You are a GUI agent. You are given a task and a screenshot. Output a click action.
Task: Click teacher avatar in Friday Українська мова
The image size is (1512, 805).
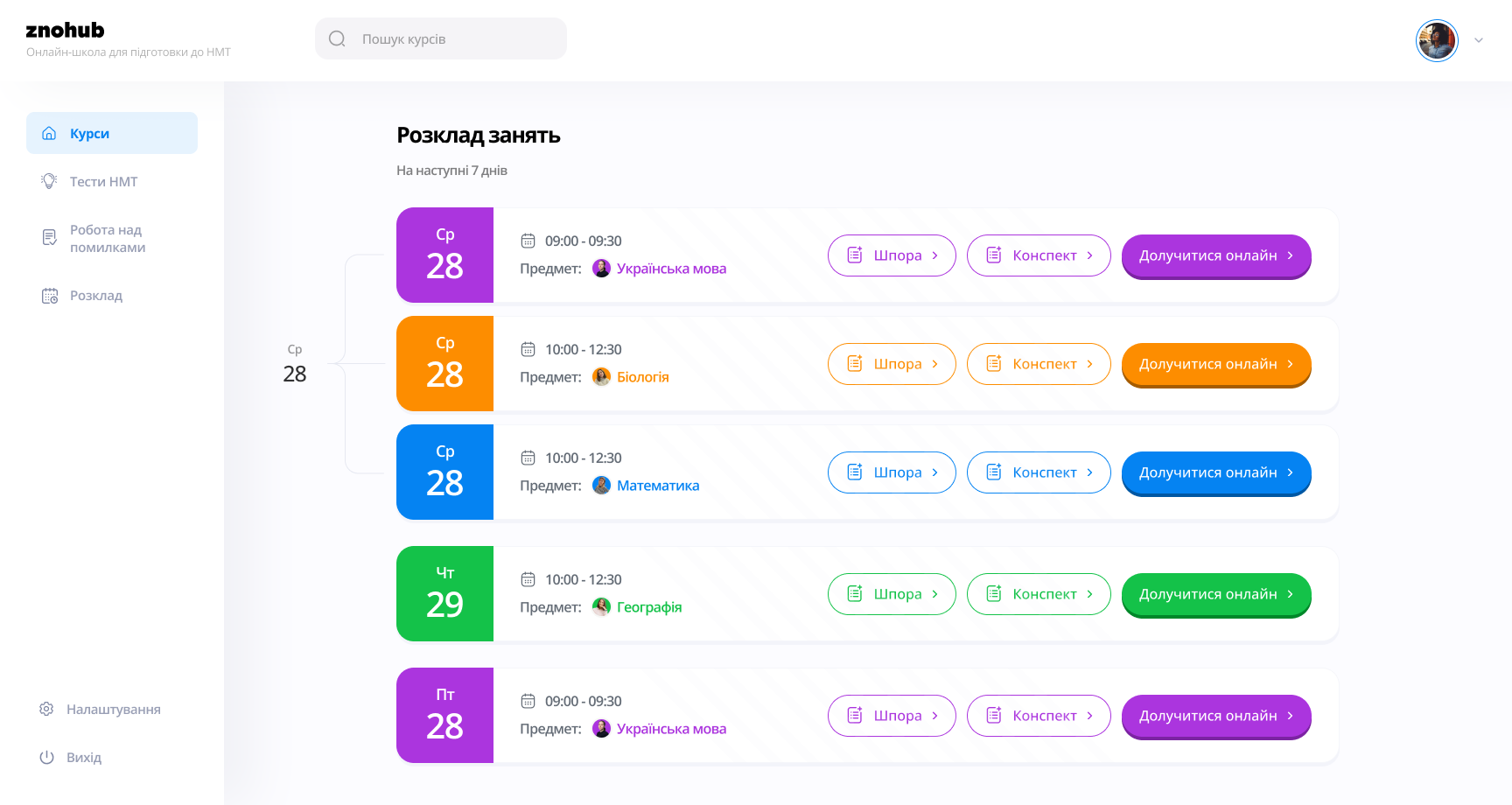(601, 729)
